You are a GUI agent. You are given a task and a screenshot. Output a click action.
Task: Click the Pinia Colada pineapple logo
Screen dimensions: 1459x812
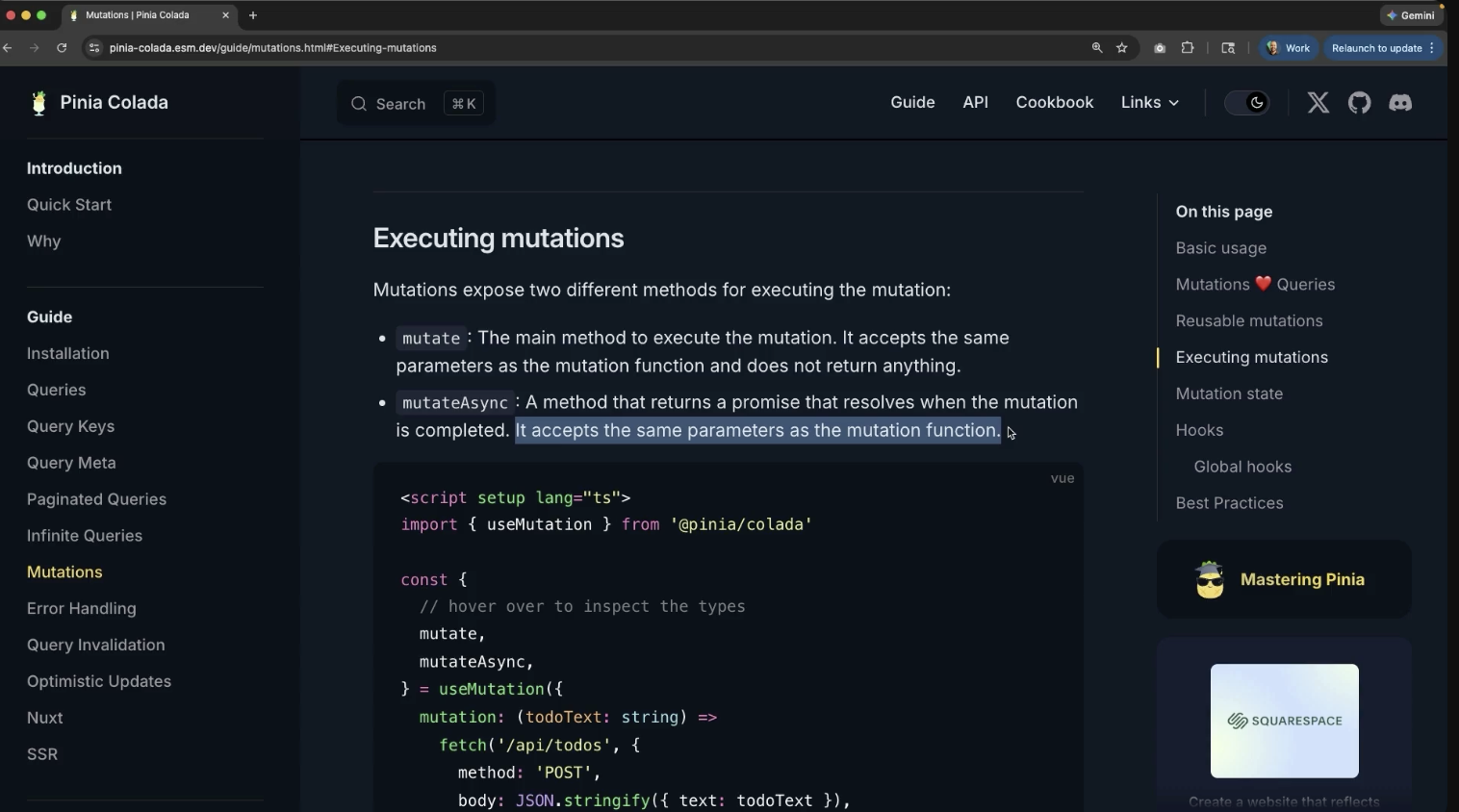(38, 103)
